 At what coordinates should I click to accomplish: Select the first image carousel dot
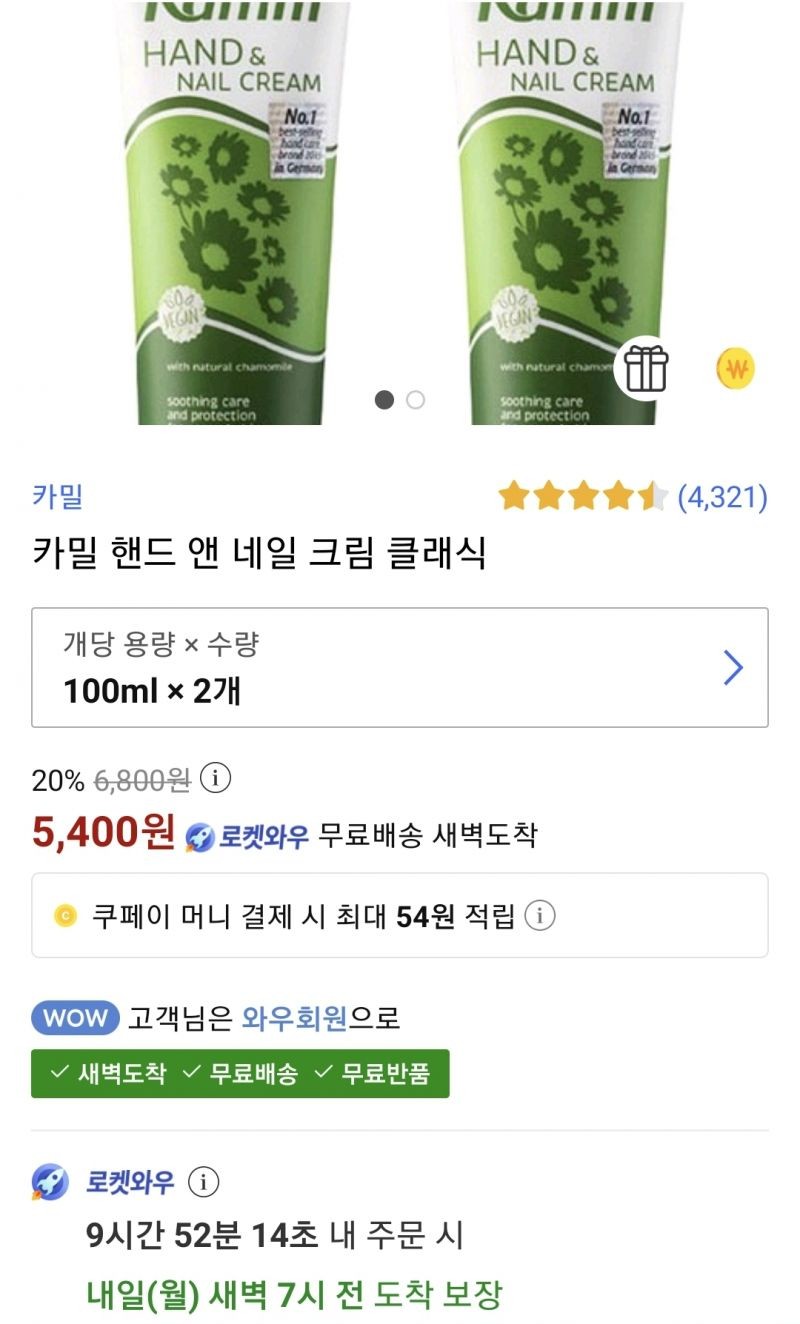click(x=384, y=400)
